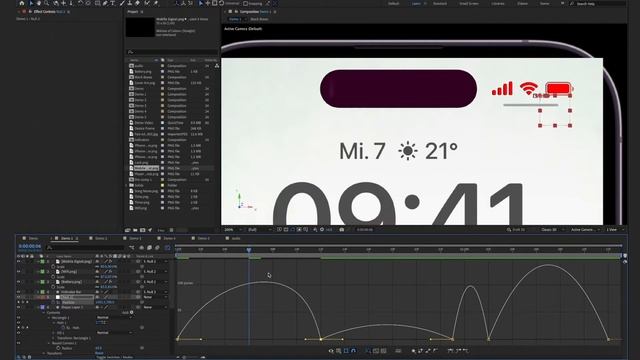The width and height of the screenshot is (640, 360).
Task: Click the Add shape contents button
Action: point(131,312)
